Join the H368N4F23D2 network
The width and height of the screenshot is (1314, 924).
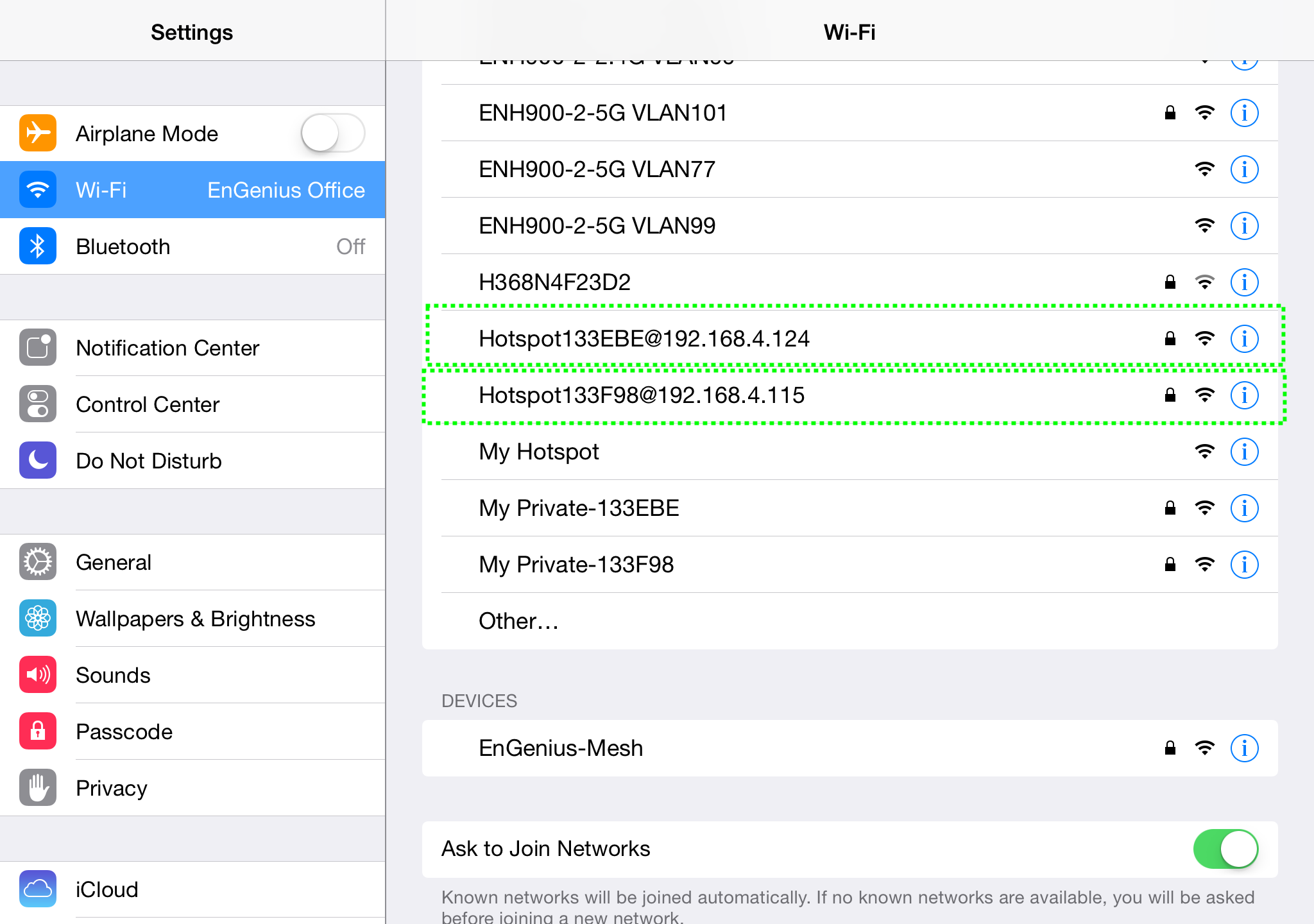point(850,282)
